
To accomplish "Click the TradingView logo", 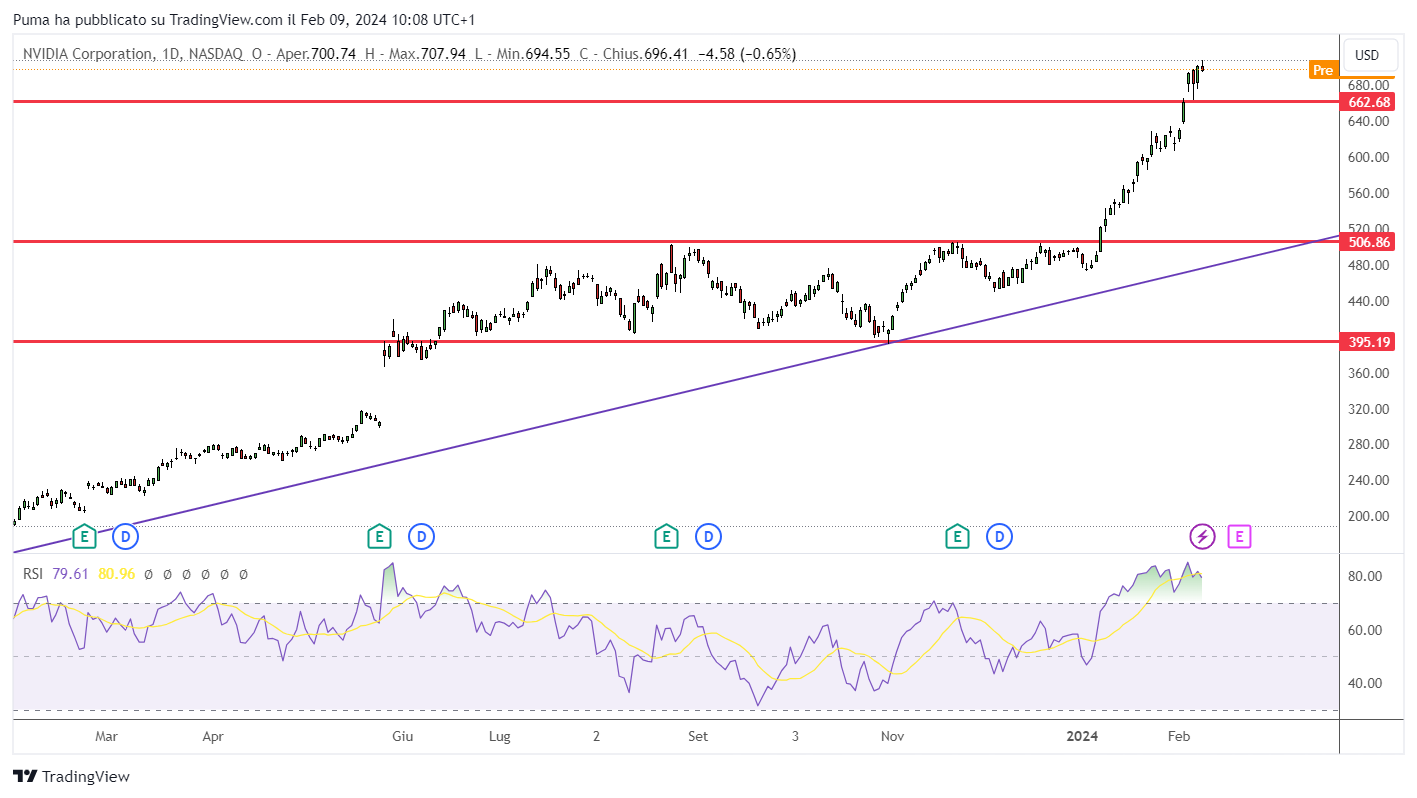I will [x=71, y=776].
